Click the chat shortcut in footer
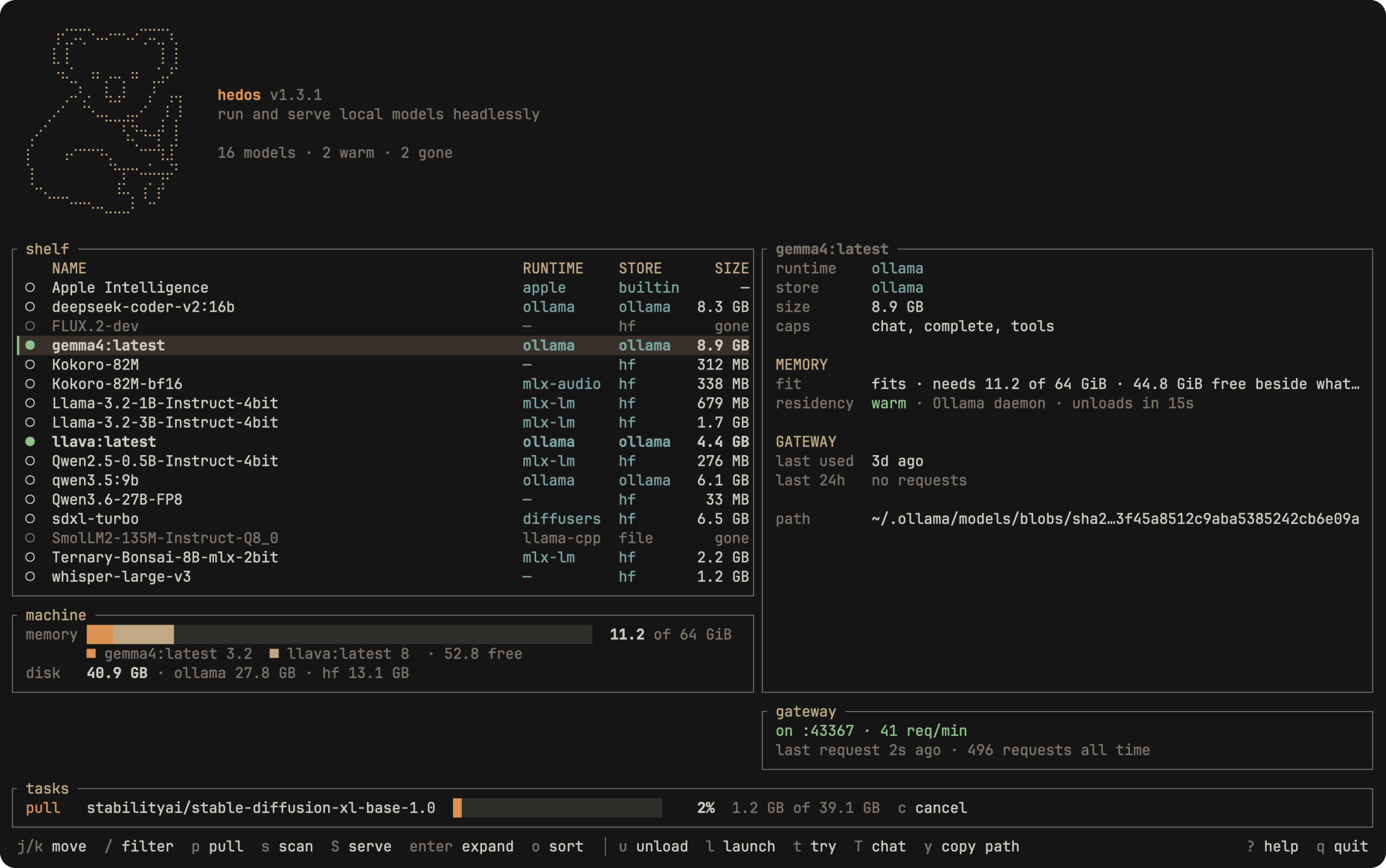The width and height of the screenshot is (1386, 868). [880, 846]
